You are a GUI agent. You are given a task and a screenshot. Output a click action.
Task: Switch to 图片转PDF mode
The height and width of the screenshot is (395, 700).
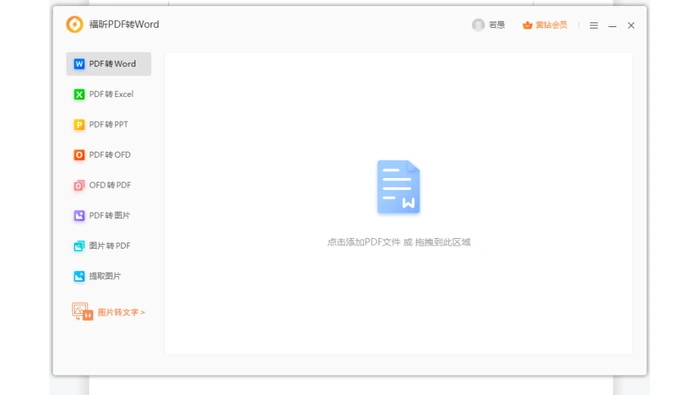pos(108,246)
